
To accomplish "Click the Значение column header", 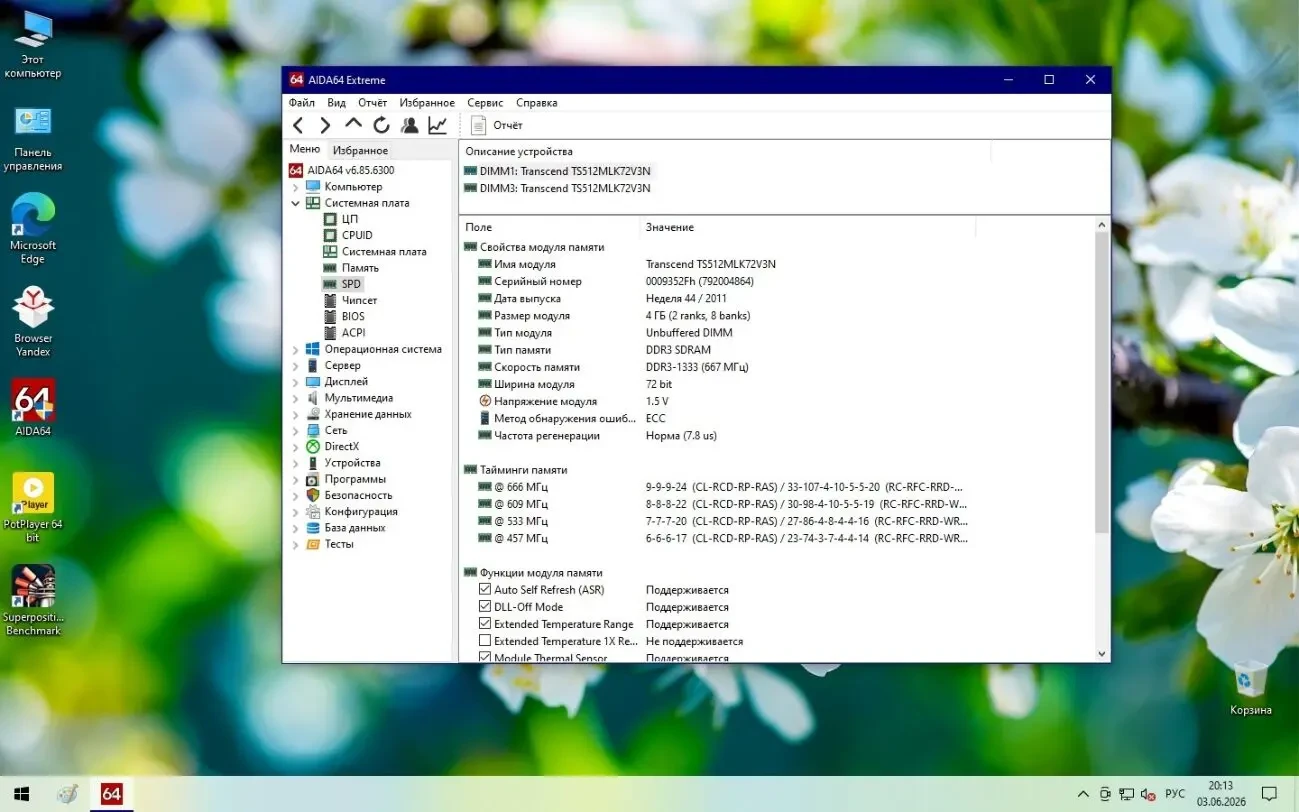I will (x=807, y=227).
